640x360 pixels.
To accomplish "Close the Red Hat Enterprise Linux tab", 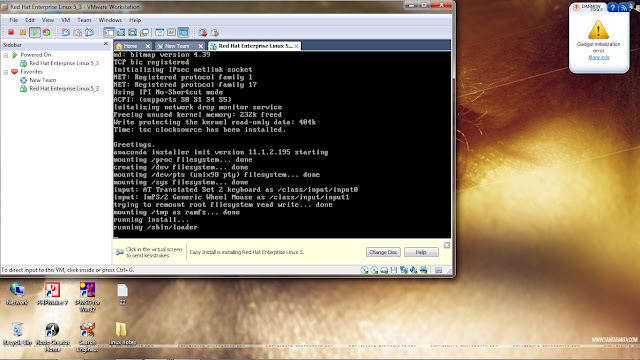I will pos(297,46).
